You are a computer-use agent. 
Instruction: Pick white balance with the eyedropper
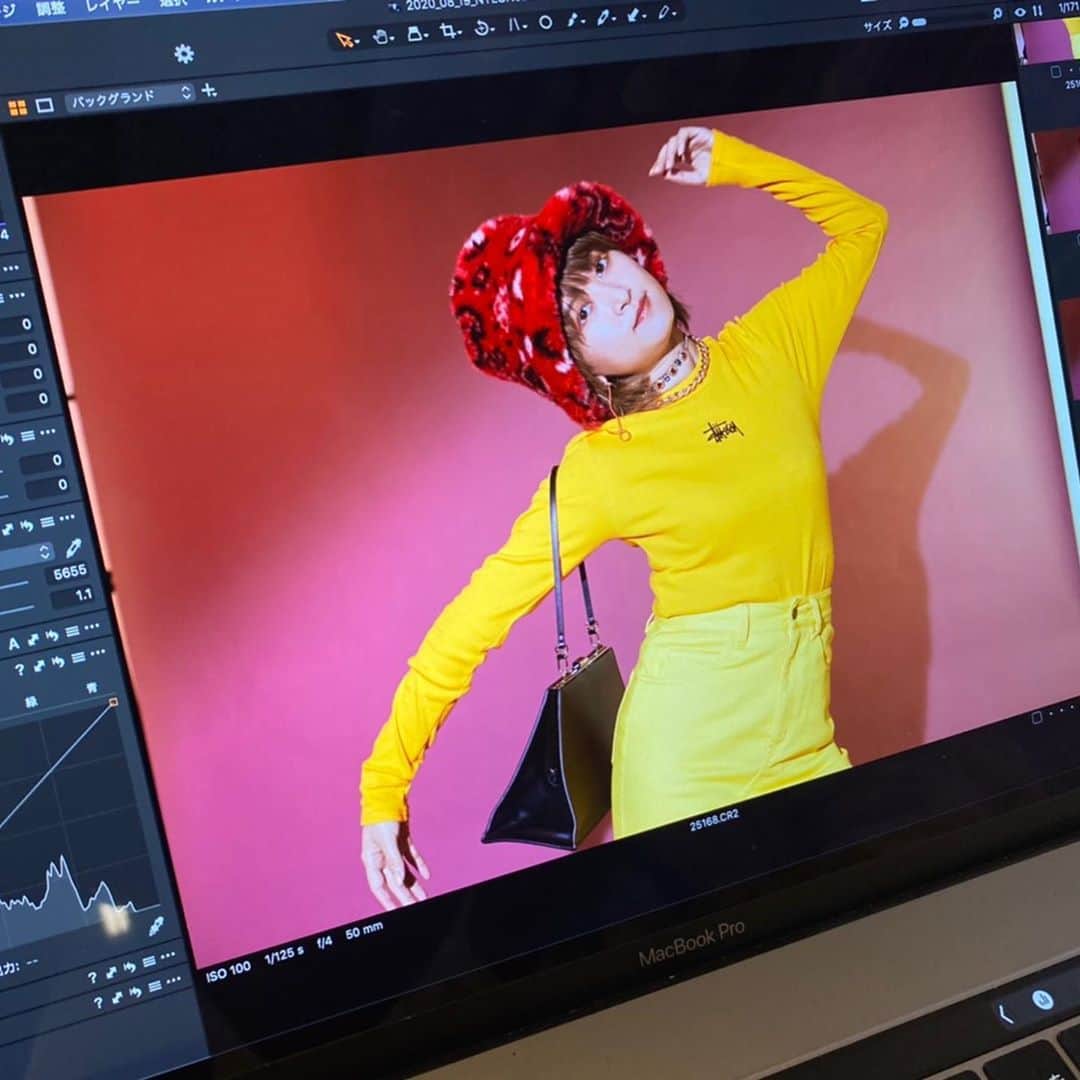(x=73, y=548)
